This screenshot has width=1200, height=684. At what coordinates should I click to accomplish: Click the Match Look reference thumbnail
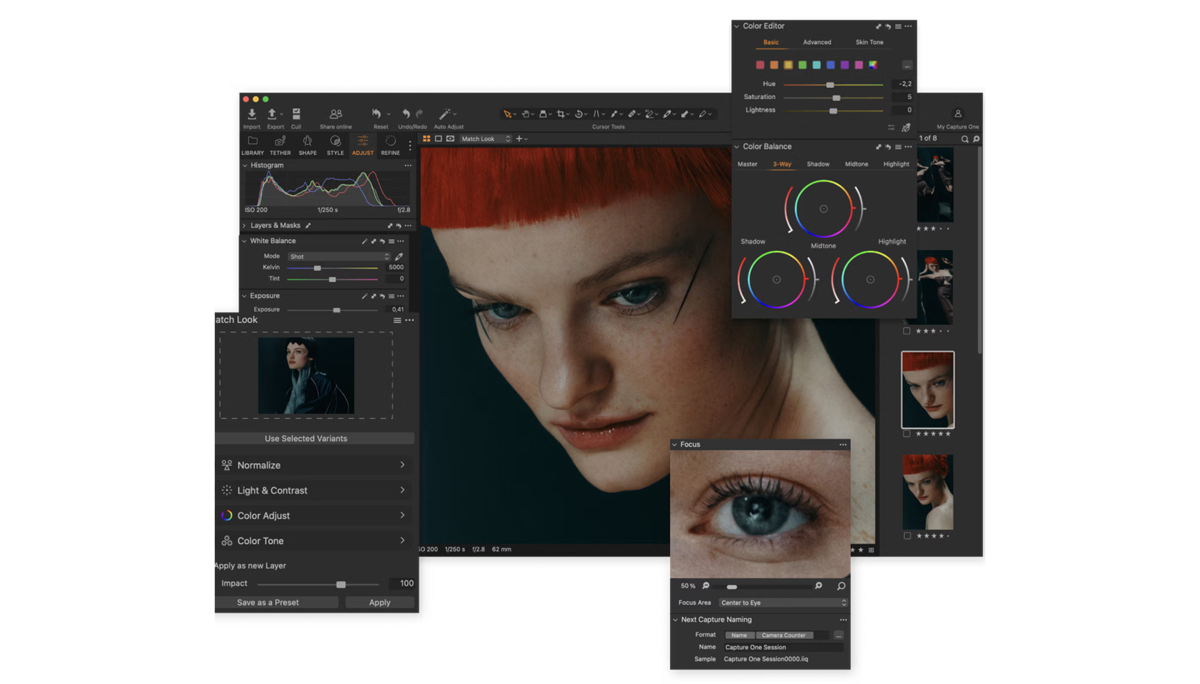click(x=306, y=376)
